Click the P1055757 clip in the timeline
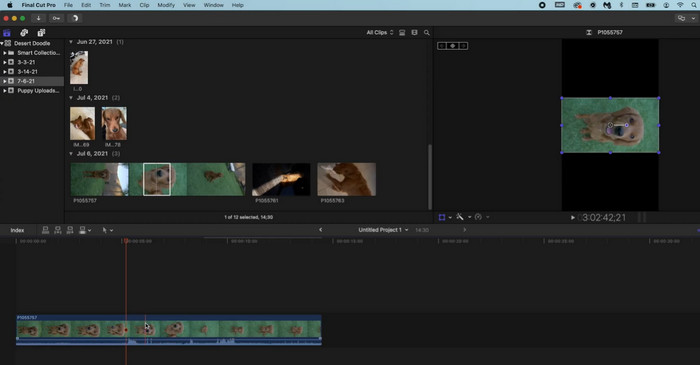The height and width of the screenshot is (365, 700). [x=169, y=330]
